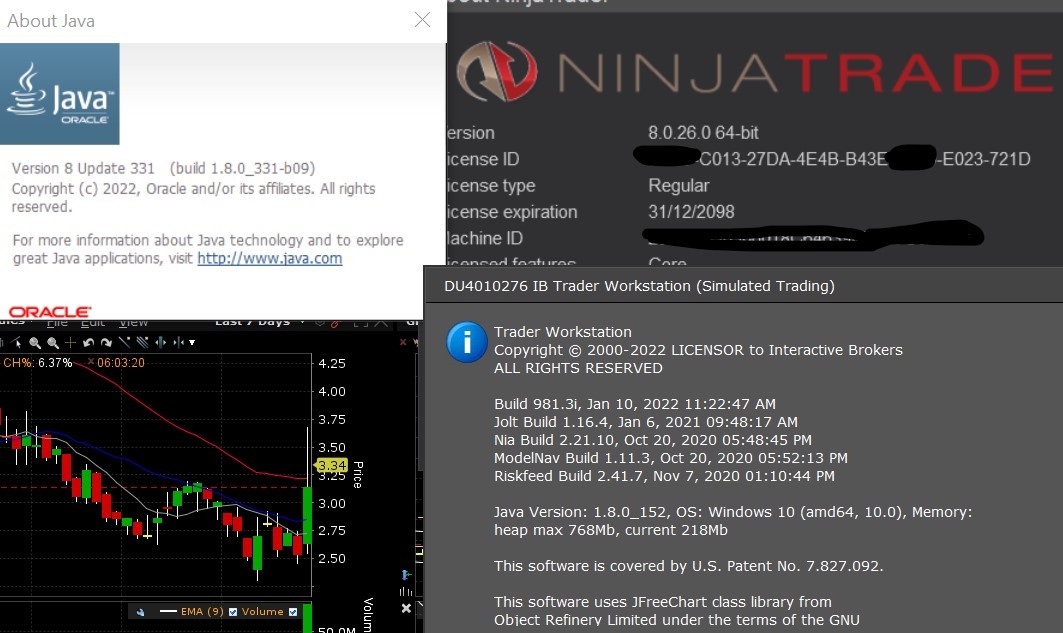The height and width of the screenshot is (633, 1063).
Task: Open the Edit menu in chart window
Action: point(92,323)
